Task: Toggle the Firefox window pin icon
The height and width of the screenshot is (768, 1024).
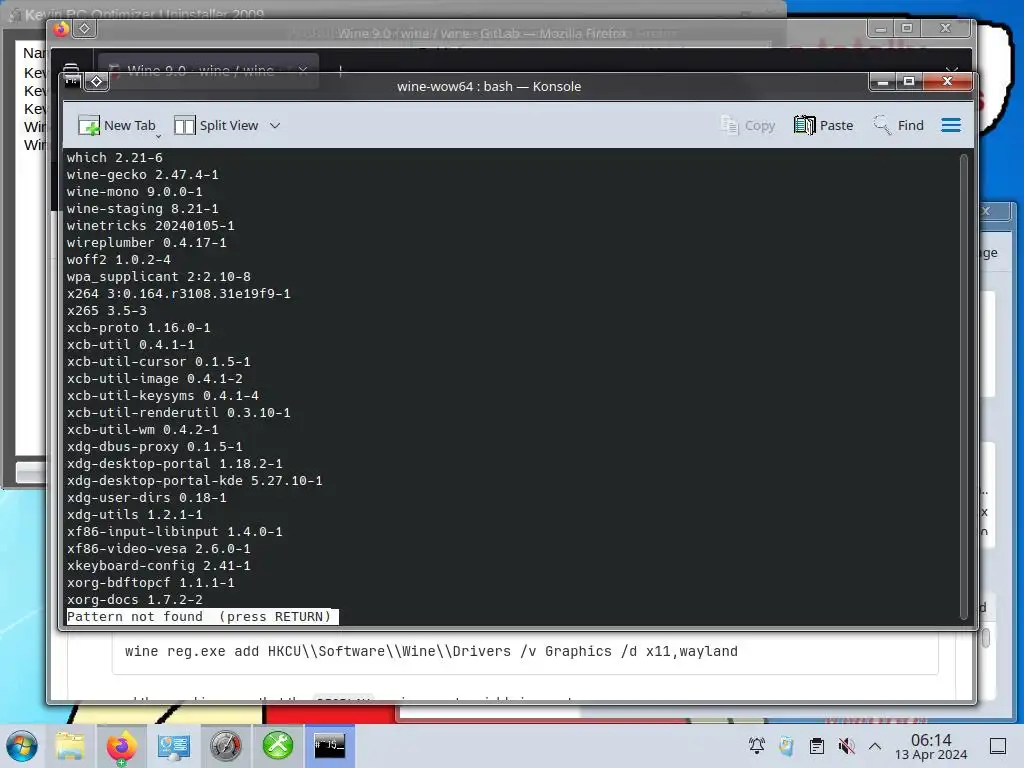Action: coord(84,29)
